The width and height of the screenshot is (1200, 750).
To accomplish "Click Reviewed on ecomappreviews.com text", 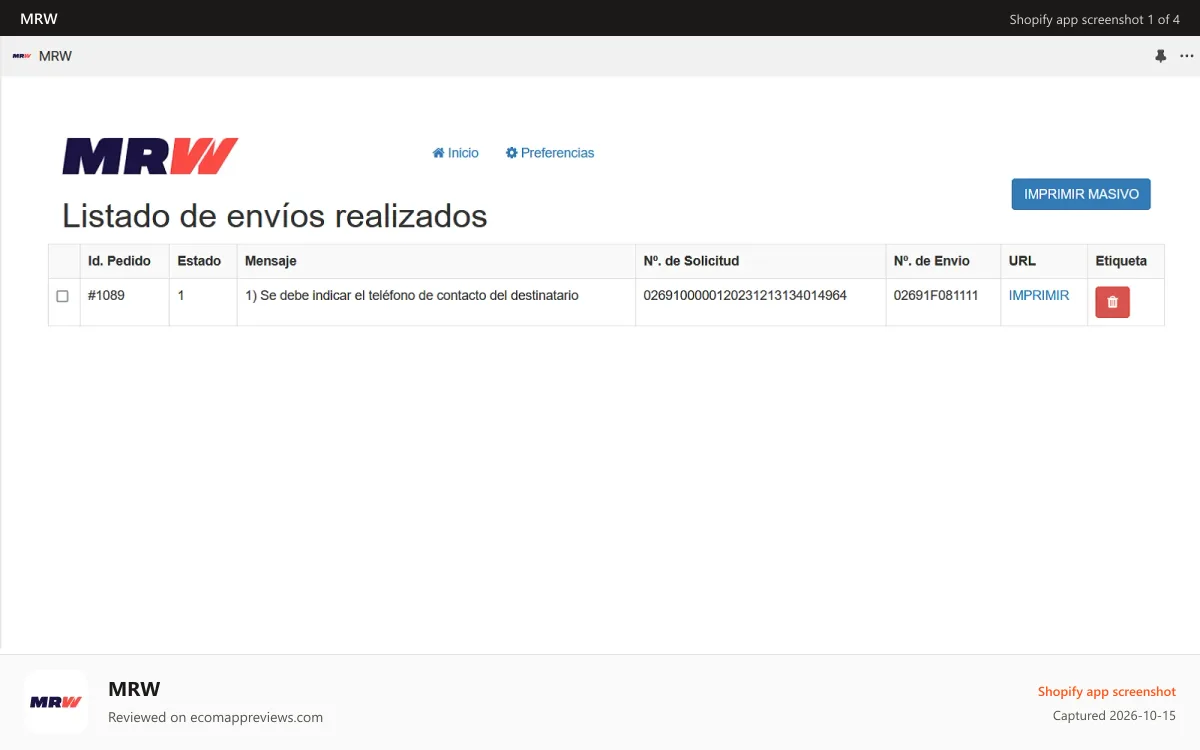I will pyautogui.click(x=215, y=717).
